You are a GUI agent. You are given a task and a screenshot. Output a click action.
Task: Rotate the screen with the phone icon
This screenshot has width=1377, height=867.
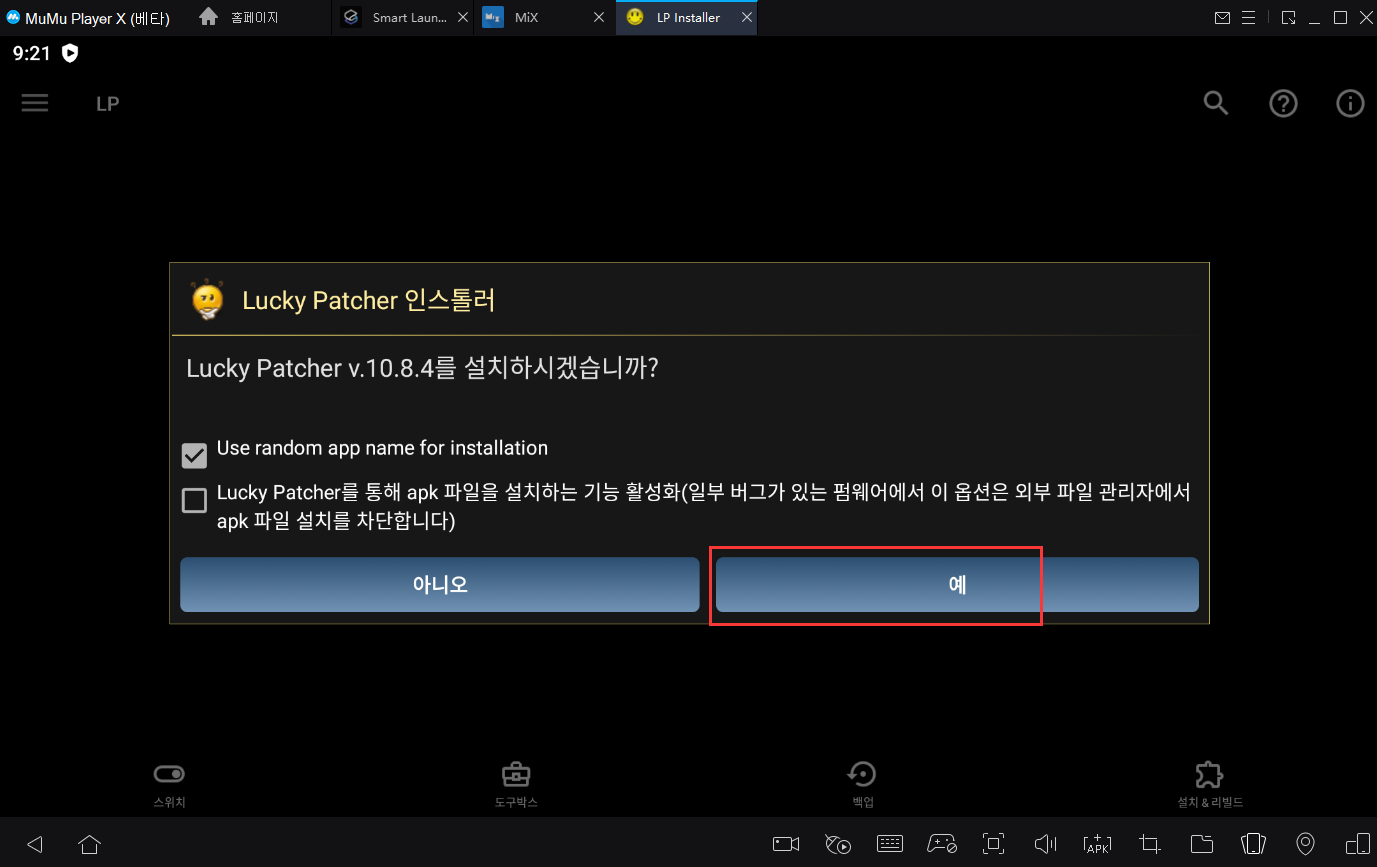click(x=1253, y=844)
